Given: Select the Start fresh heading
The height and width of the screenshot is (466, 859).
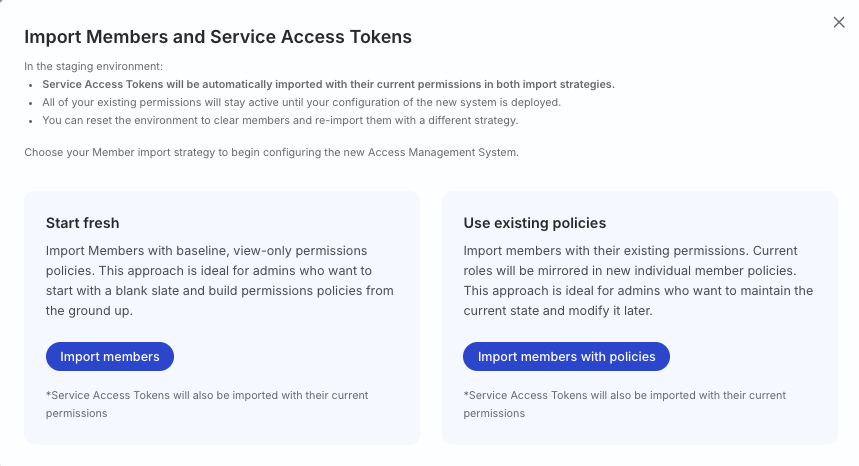Looking at the screenshot, I should pyautogui.click(x=83, y=223).
